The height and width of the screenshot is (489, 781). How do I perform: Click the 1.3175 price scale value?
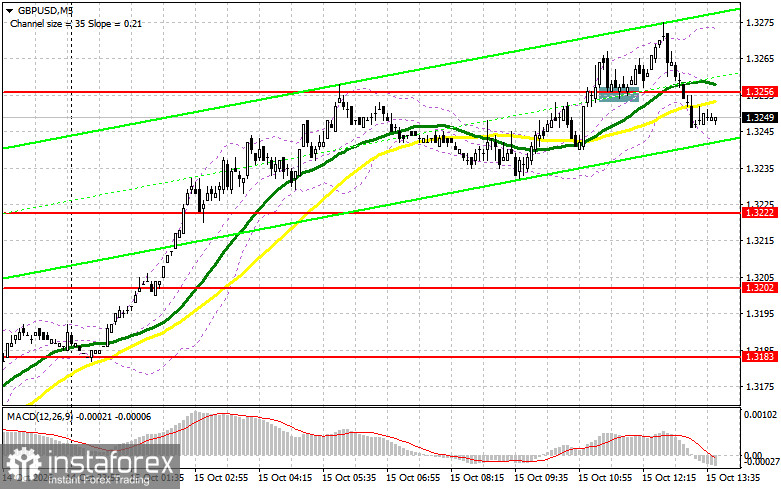pyautogui.click(x=760, y=386)
